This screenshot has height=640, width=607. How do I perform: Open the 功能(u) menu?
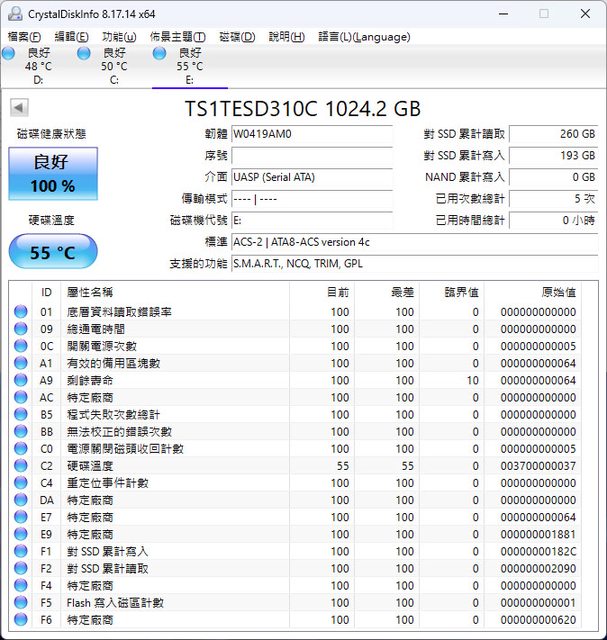(x=119, y=37)
